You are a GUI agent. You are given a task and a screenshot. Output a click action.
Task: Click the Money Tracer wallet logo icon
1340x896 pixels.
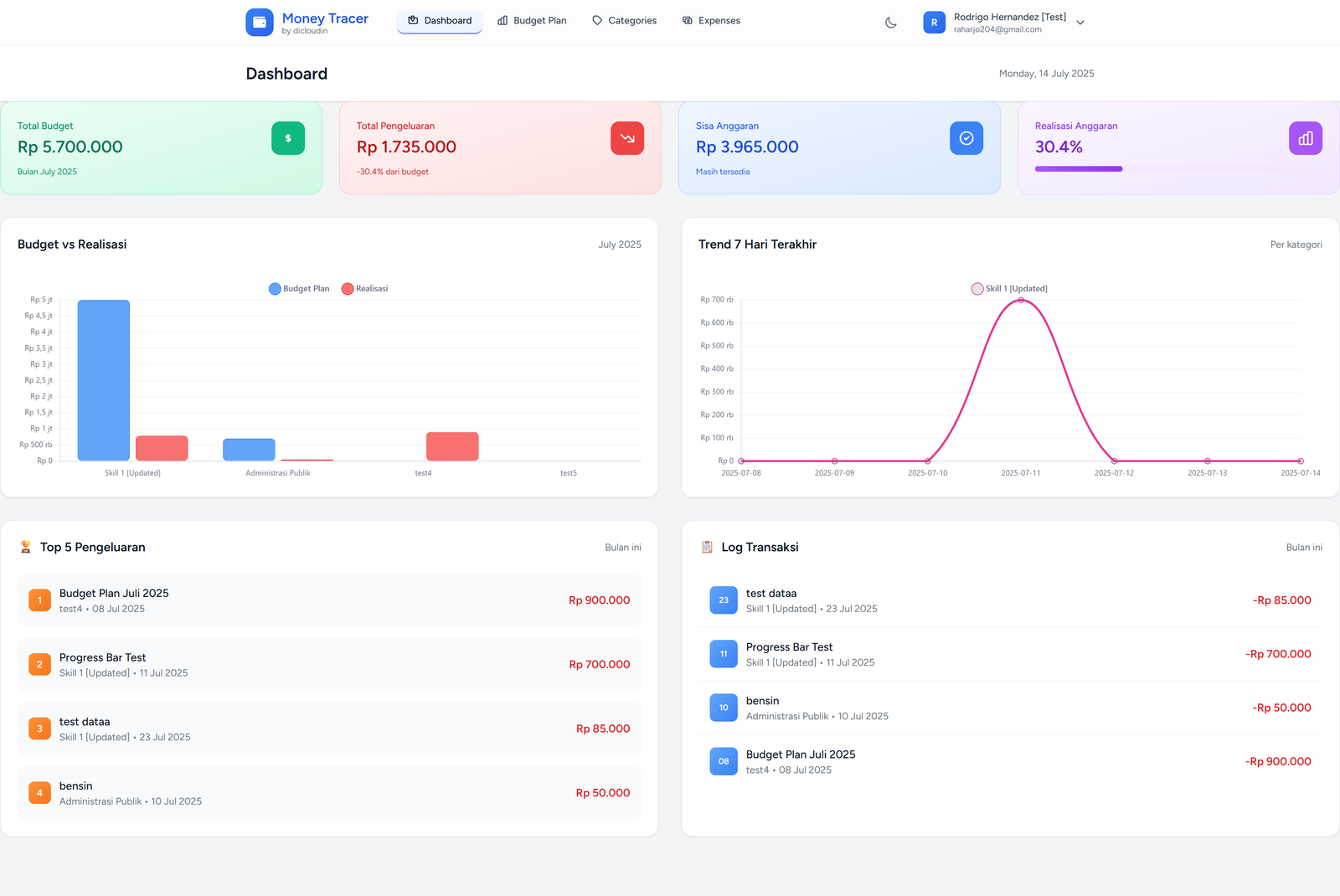[x=259, y=22]
